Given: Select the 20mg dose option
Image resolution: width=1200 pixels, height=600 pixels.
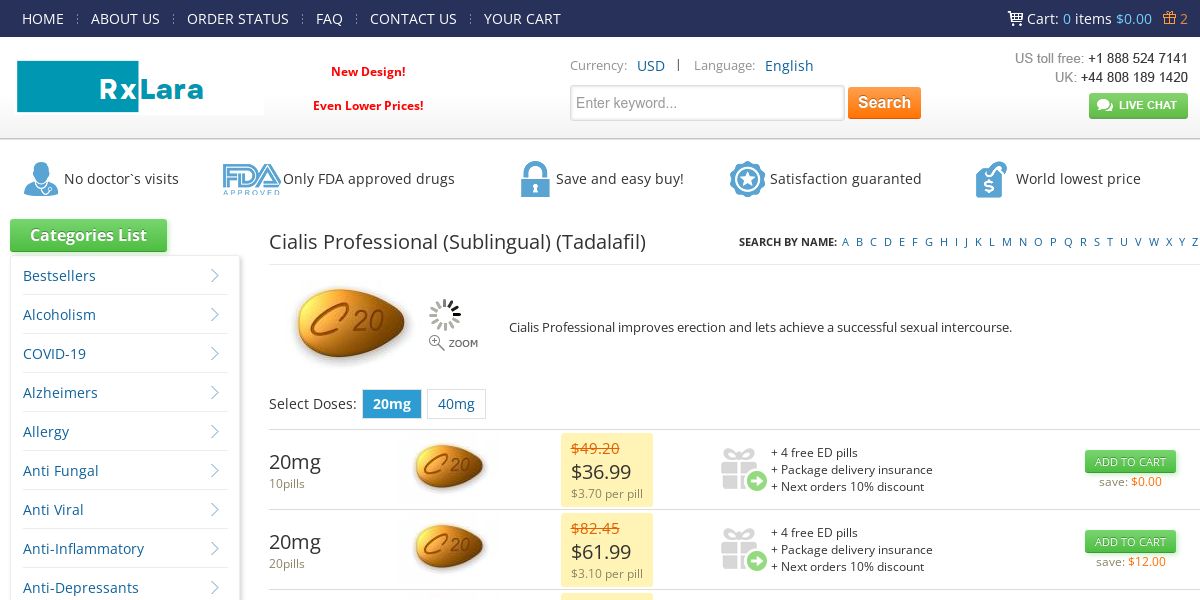Looking at the screenshot, I should click(392, 404).
